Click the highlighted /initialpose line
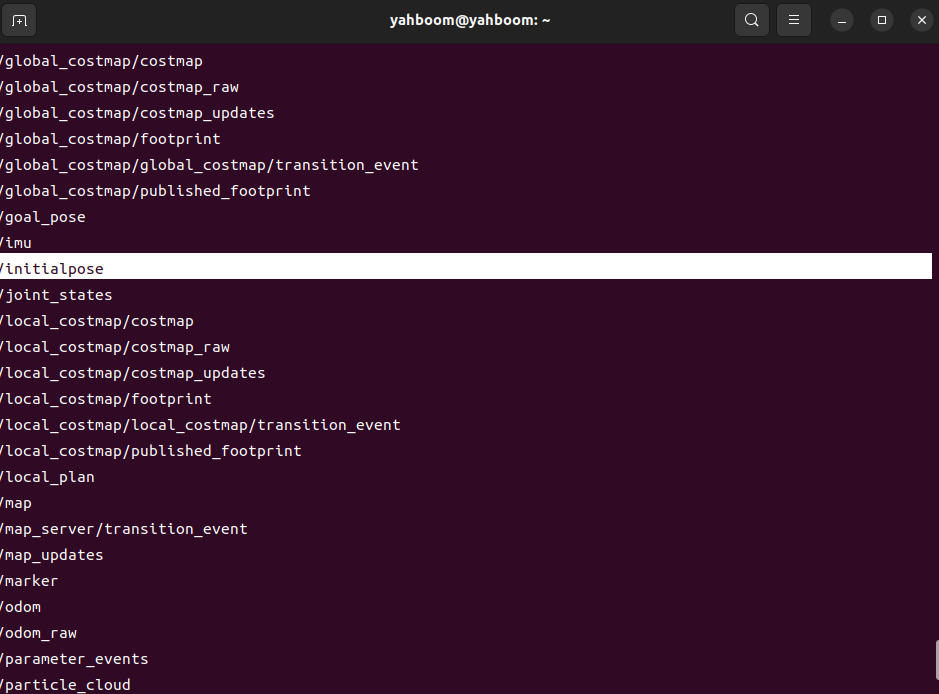 (x=466, y=266)
